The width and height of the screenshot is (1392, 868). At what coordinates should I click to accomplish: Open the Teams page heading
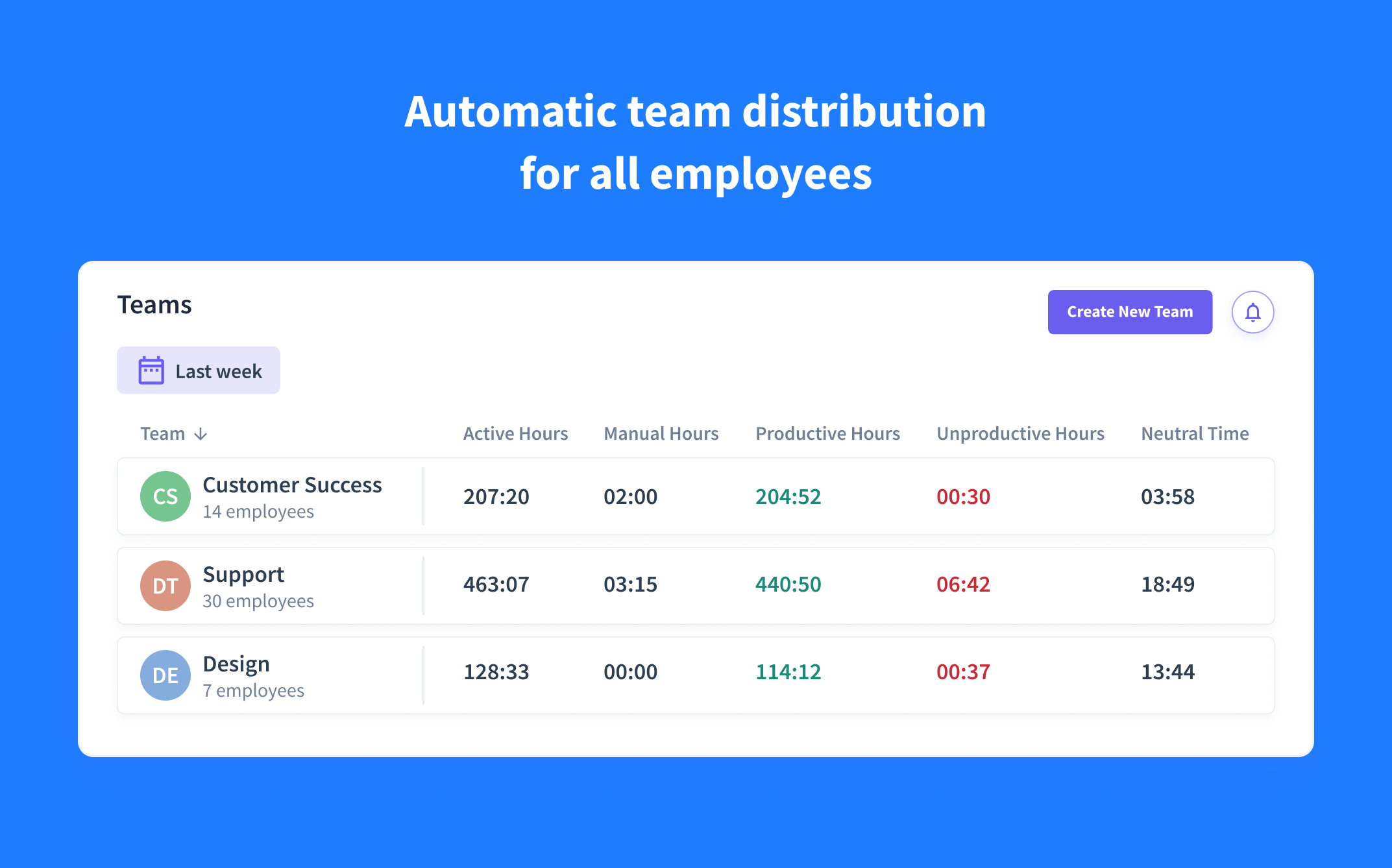pos(154,304)
